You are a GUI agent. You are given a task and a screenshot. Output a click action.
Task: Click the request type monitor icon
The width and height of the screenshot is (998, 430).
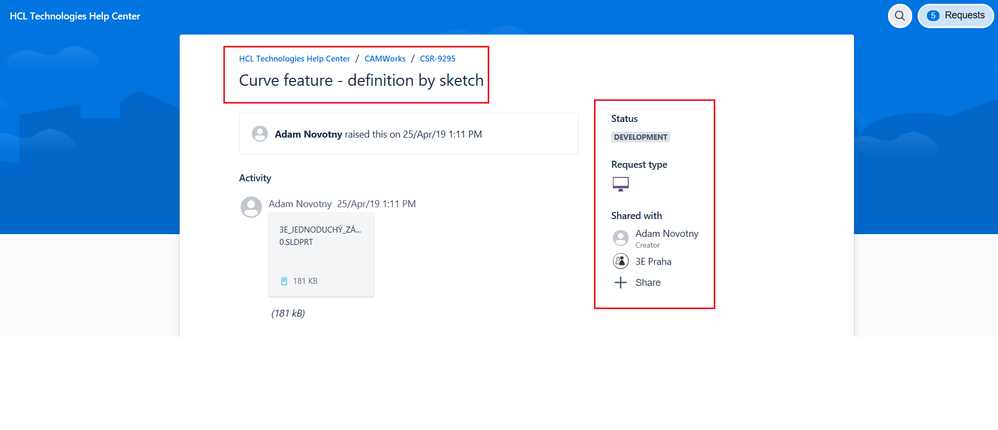click(x=621, y=184)
